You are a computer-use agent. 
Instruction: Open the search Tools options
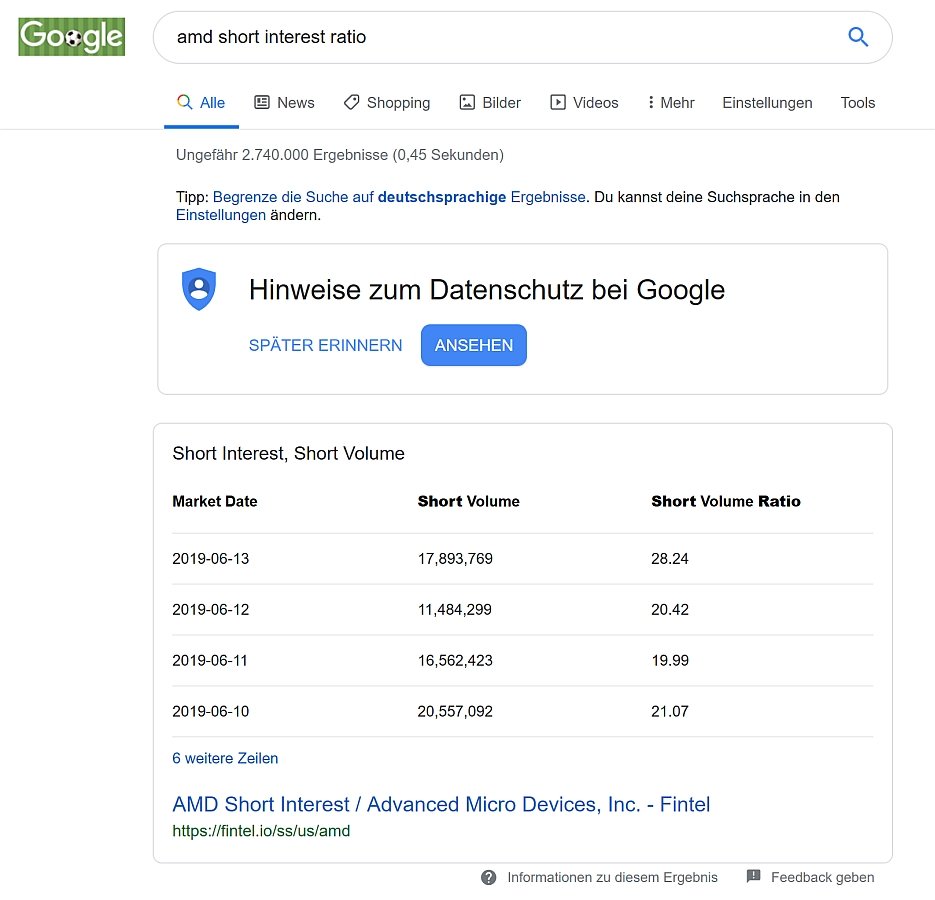point(857,102)
